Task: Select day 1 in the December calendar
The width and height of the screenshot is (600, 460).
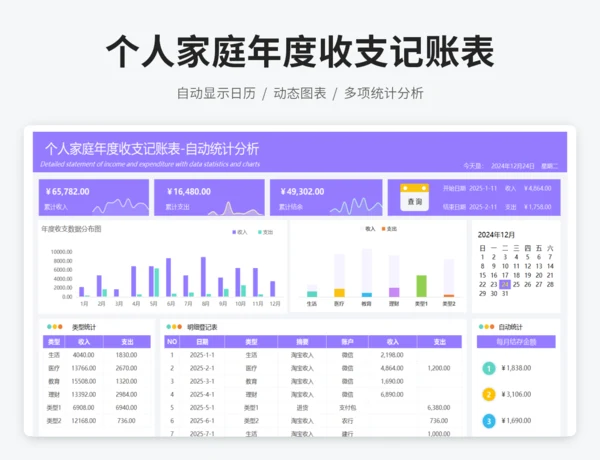Action: click(x=483, y=257)
